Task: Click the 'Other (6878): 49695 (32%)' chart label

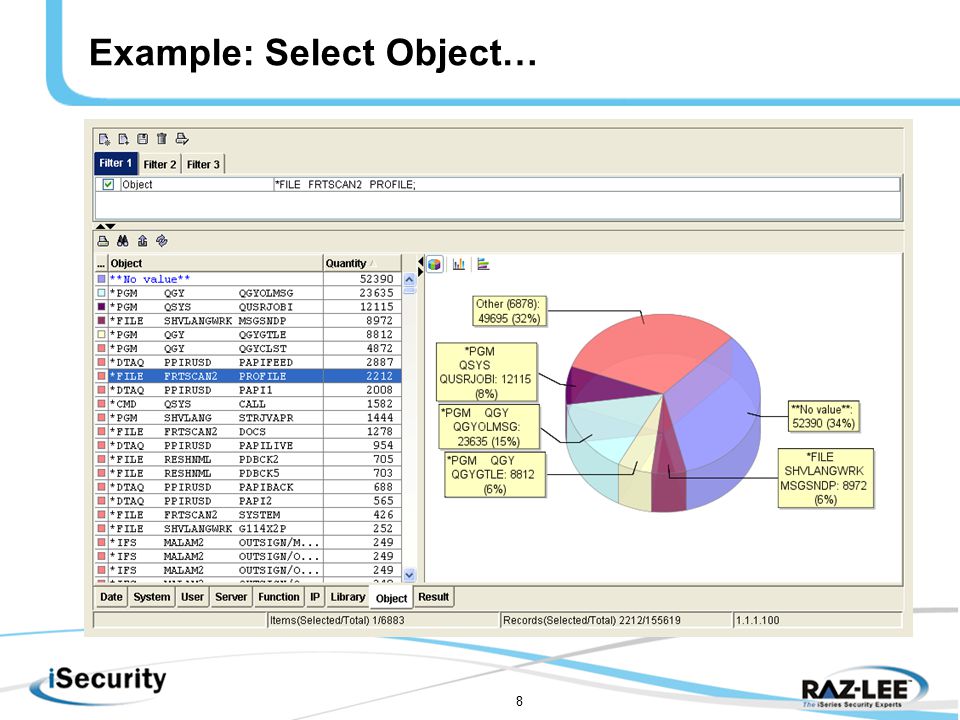Action: click(x=509, y=312)
